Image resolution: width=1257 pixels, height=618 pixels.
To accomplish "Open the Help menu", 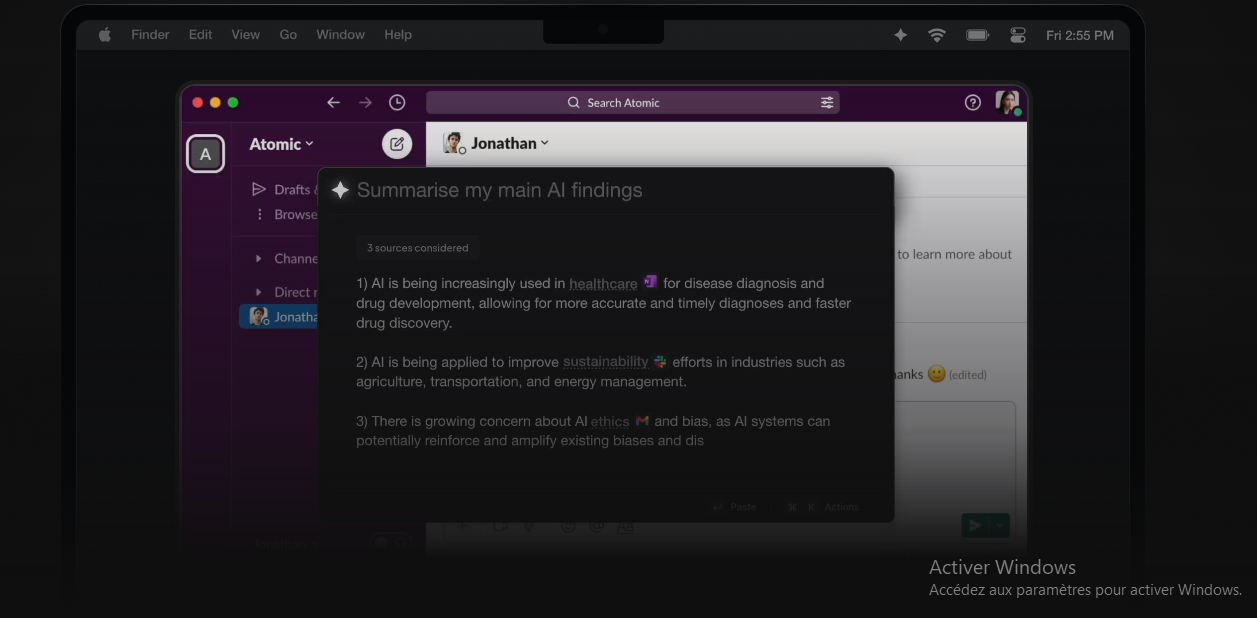I will tap(398, 35).
